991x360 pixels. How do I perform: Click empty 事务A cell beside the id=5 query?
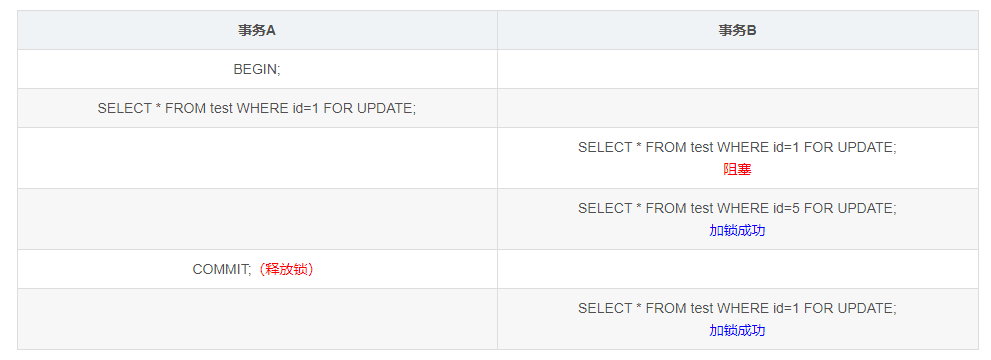pos(257,219)
